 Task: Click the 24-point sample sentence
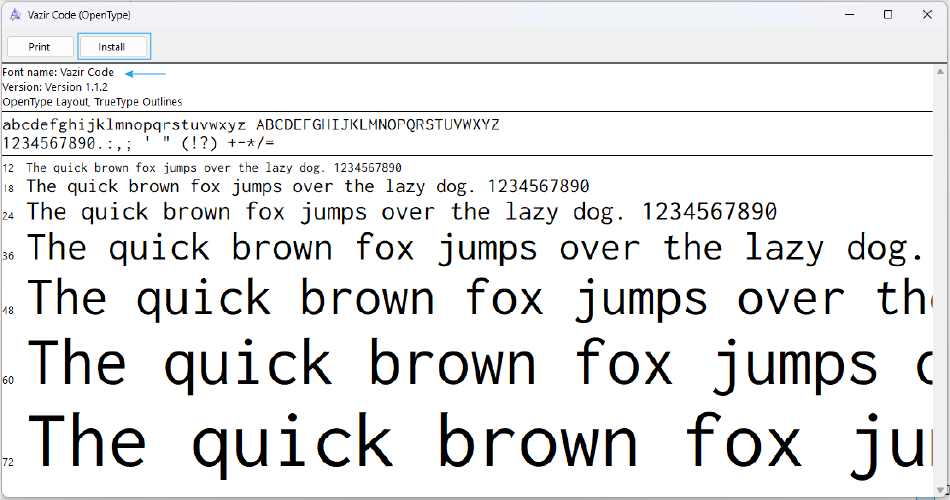pyautogui.click(x=401, y=212)
